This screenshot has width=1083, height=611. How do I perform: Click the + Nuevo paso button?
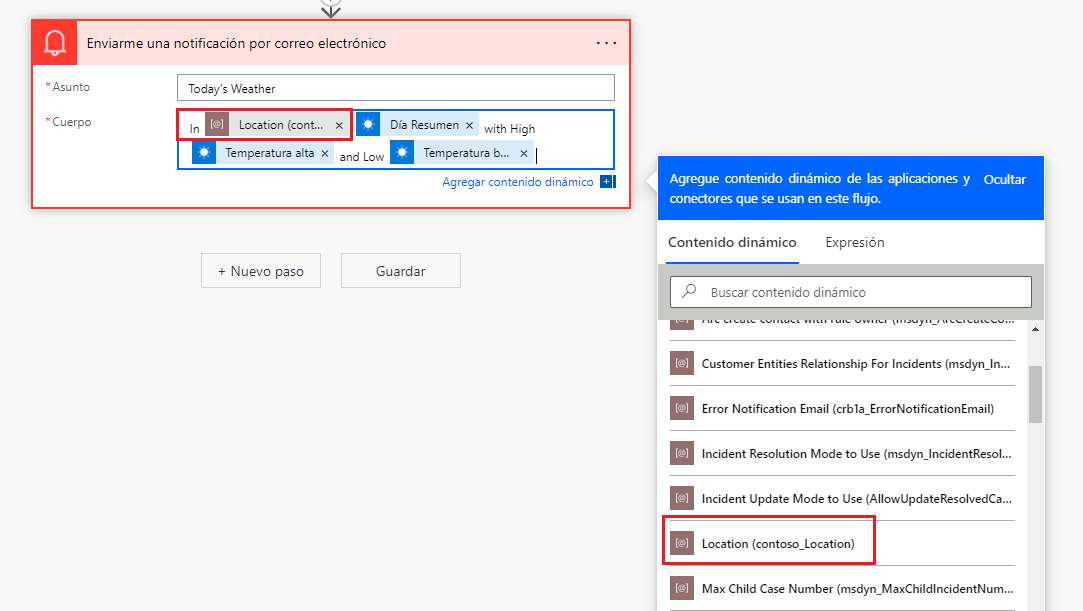[260, 270]
